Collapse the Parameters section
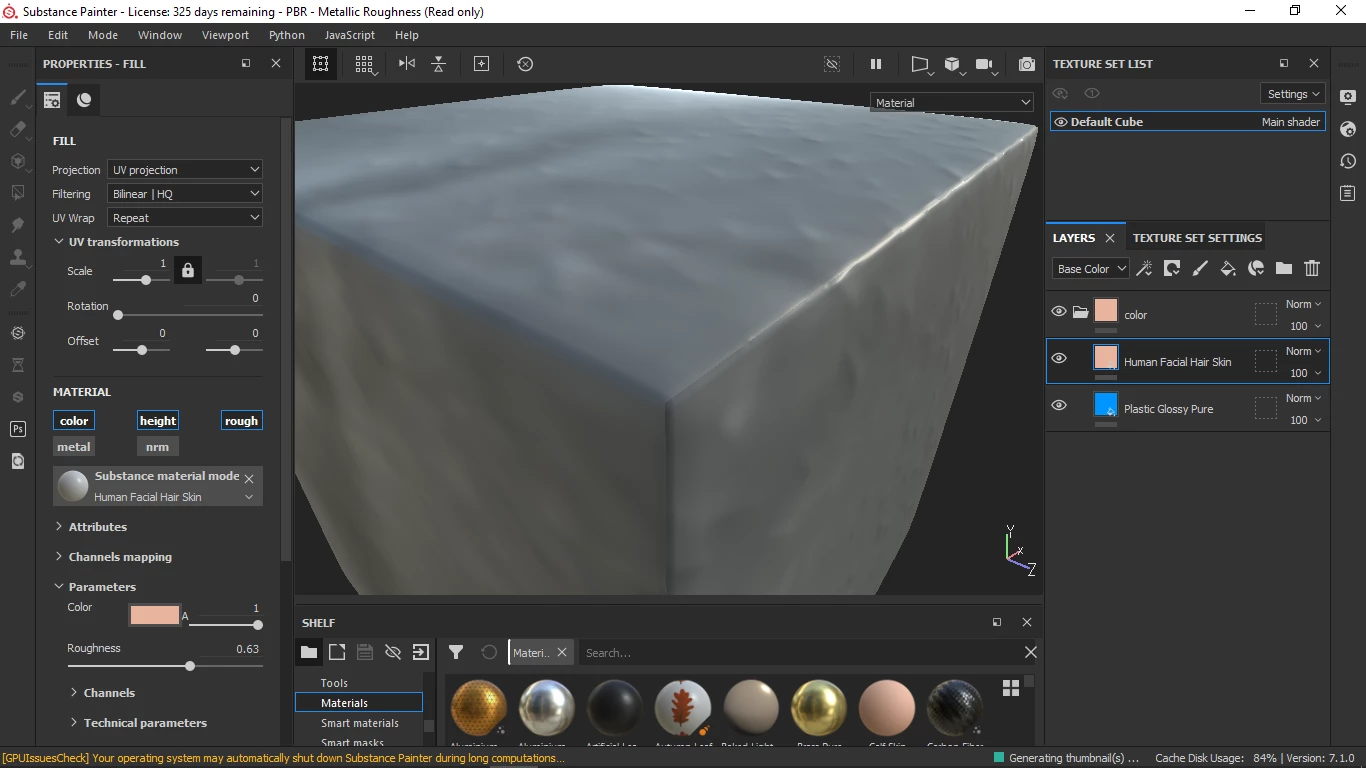 pyautogui.click(x=59, y=587)
